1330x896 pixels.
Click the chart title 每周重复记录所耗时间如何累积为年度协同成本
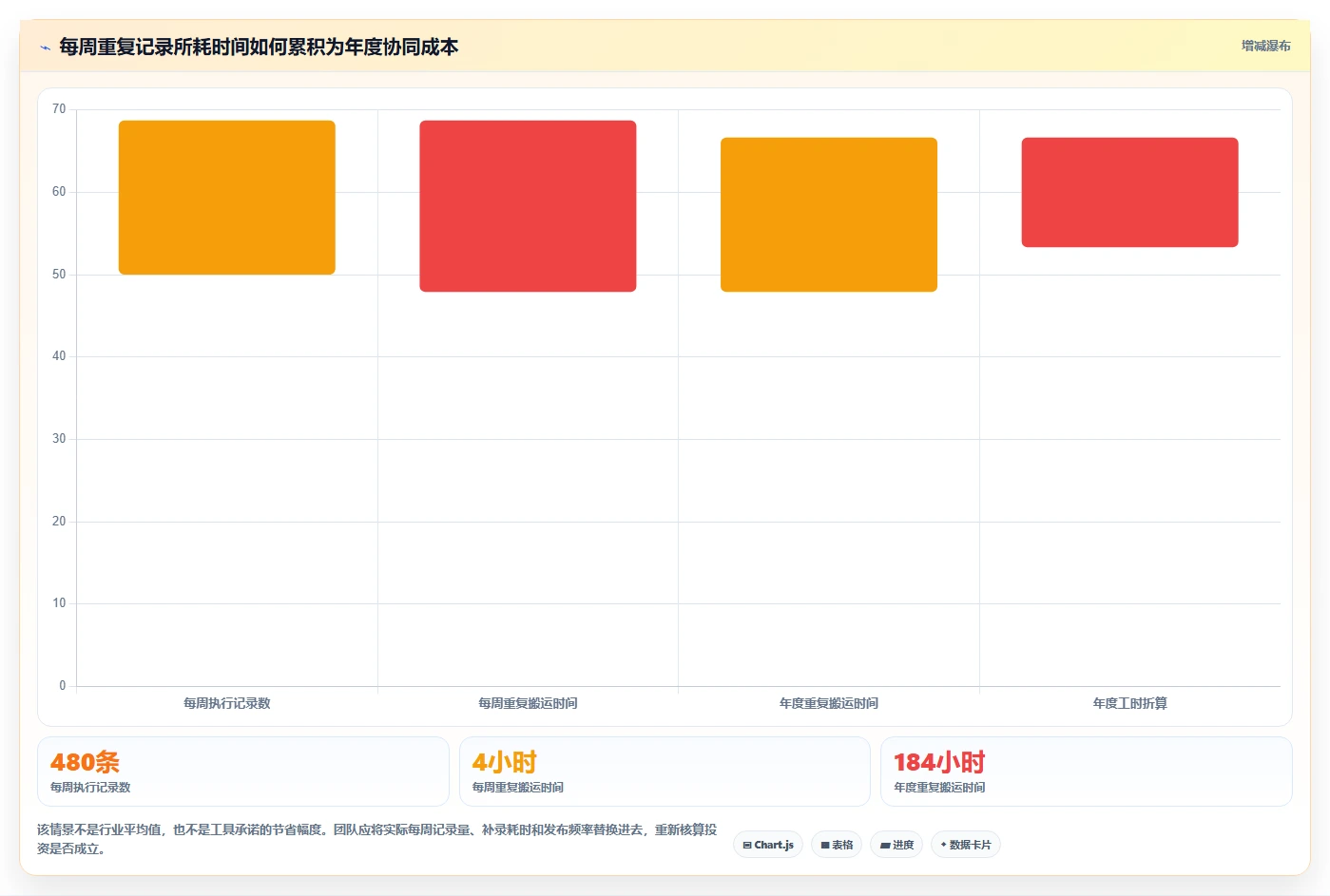[259, 47]
